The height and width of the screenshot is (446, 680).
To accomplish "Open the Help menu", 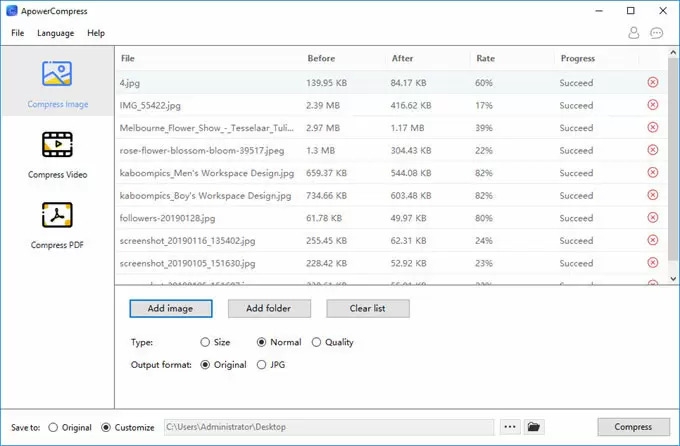I will pyautogui.click(x=96, y=33).
